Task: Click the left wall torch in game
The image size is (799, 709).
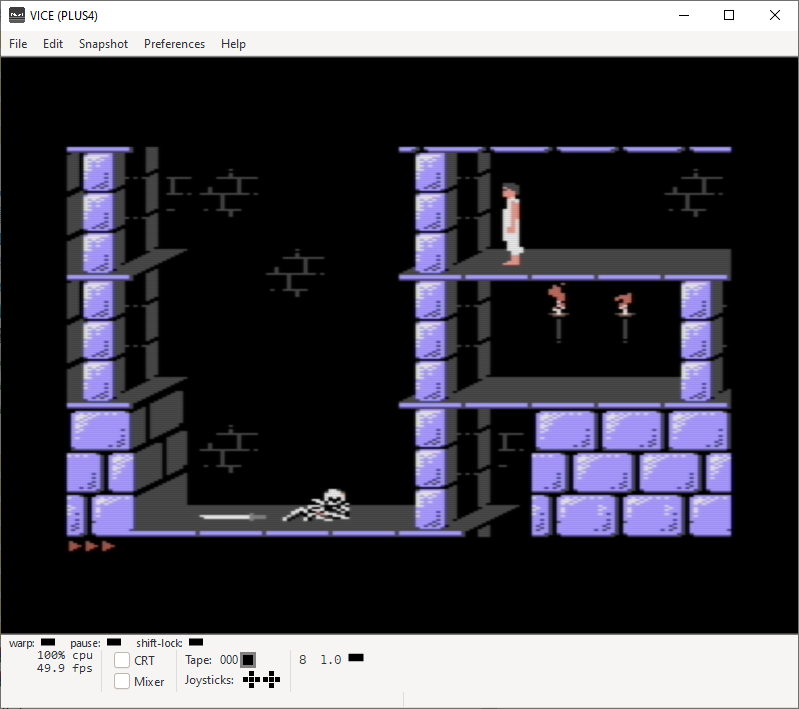Action: pyautogui.click(x=558, y=312)
